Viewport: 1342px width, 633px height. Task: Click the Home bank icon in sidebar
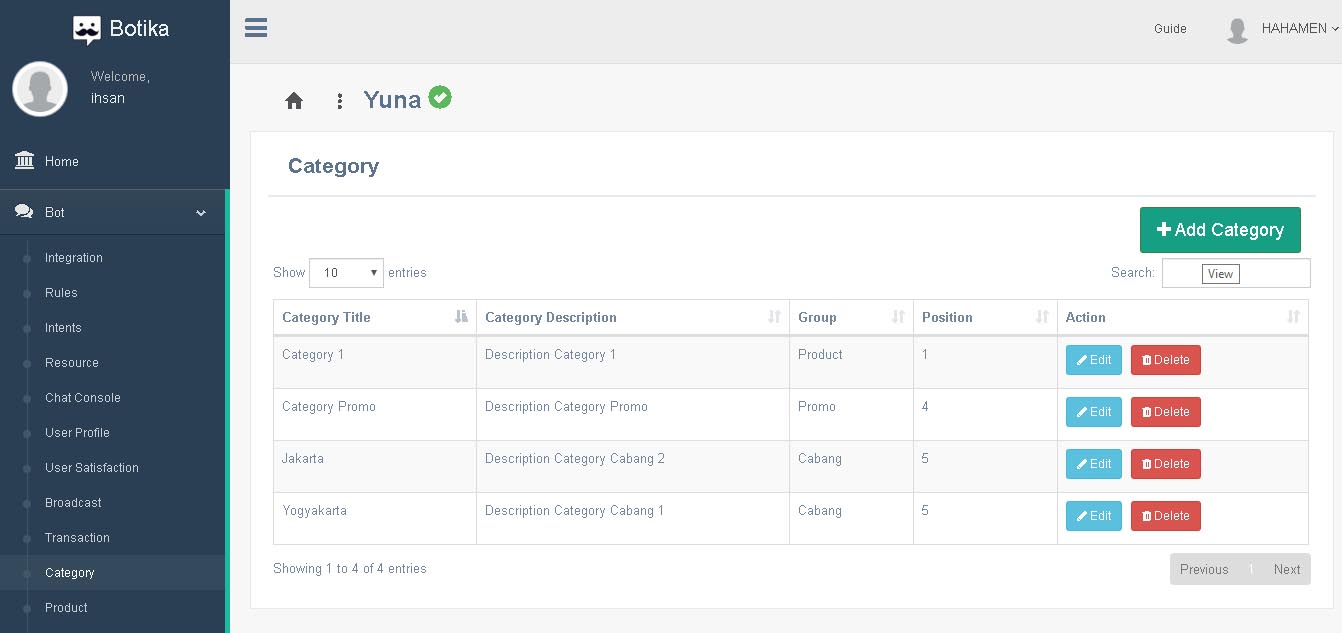click(x=25, y=161)
